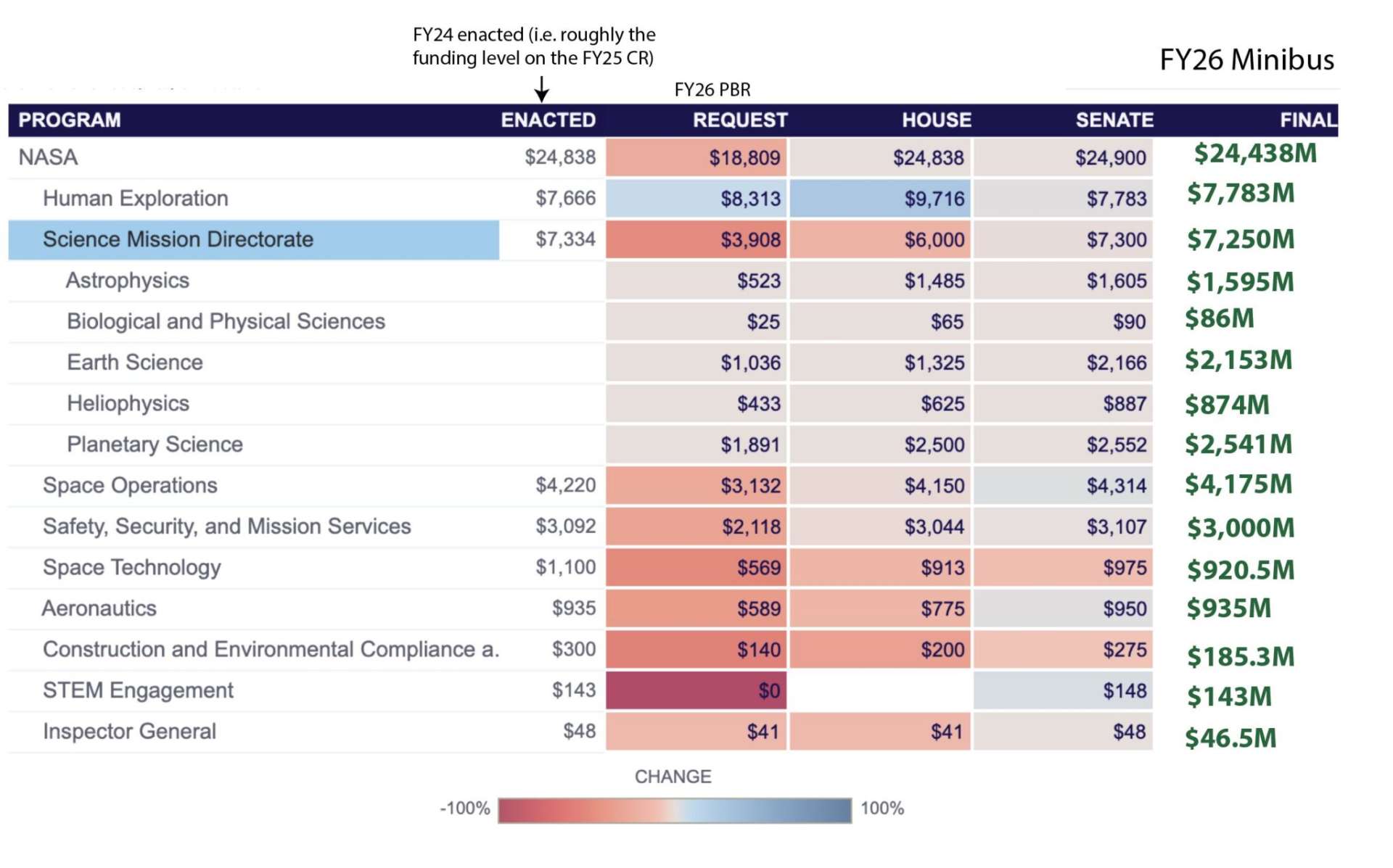Click the Astrophysics sub-row label
Viewport: 1393px width, 868px height.
click(x=128, y=281)
